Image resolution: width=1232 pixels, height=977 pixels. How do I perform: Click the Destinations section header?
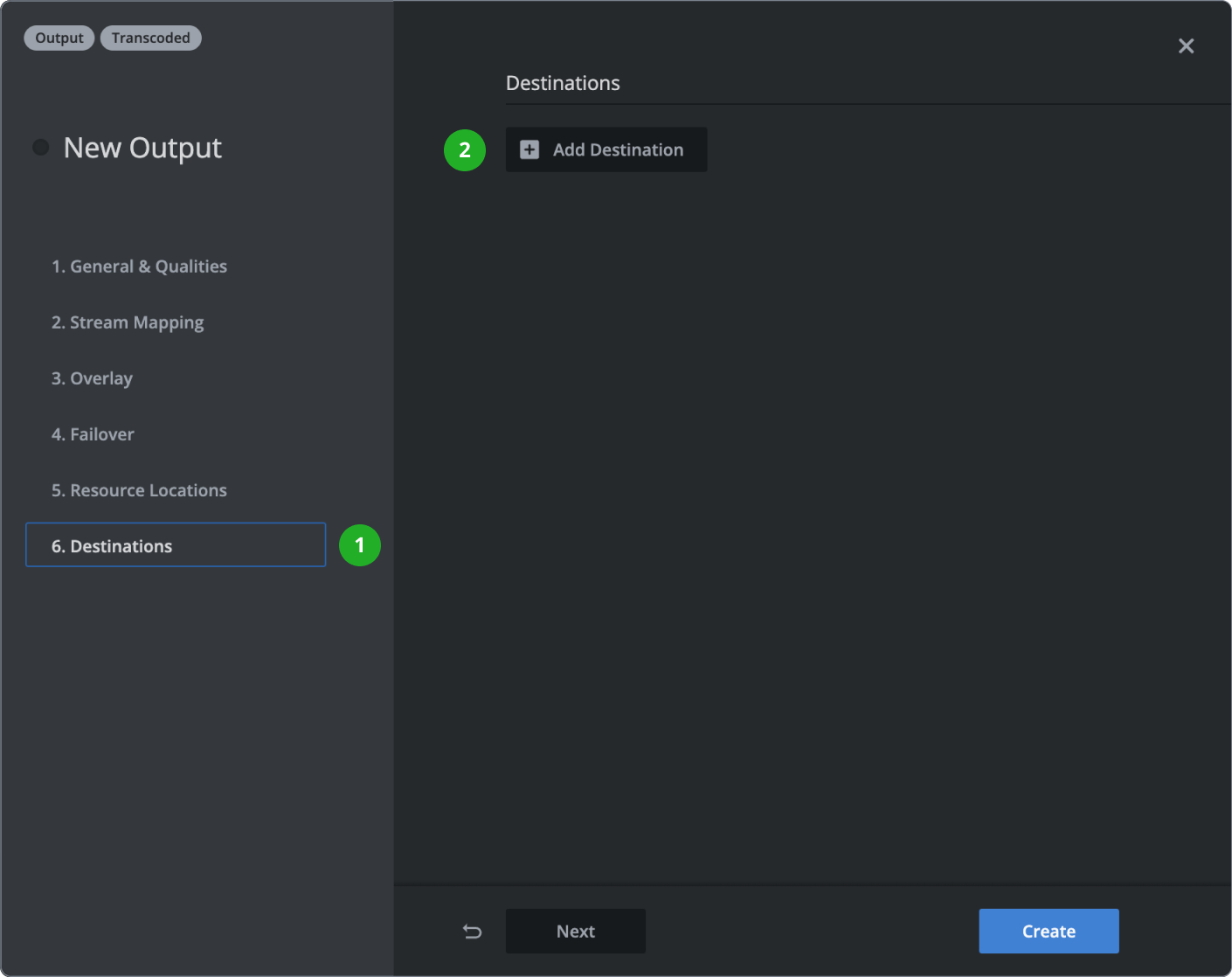tap(563, 82)
